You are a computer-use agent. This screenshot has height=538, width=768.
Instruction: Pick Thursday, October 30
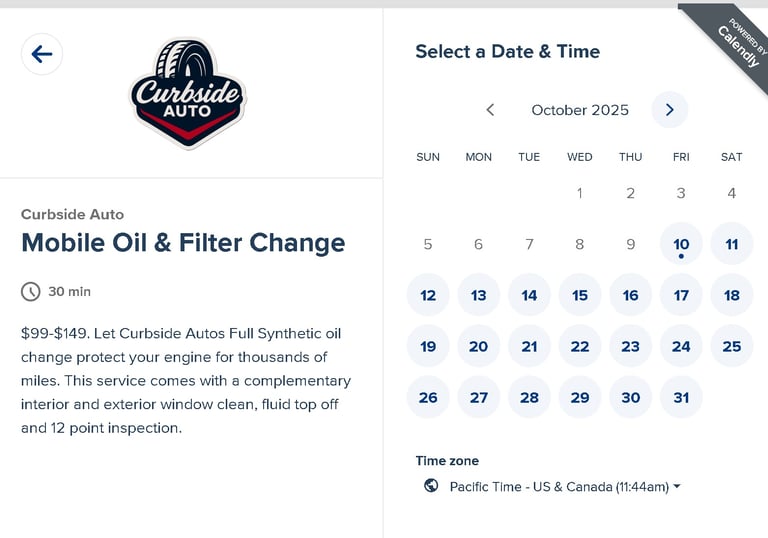[x=630, y=397]
